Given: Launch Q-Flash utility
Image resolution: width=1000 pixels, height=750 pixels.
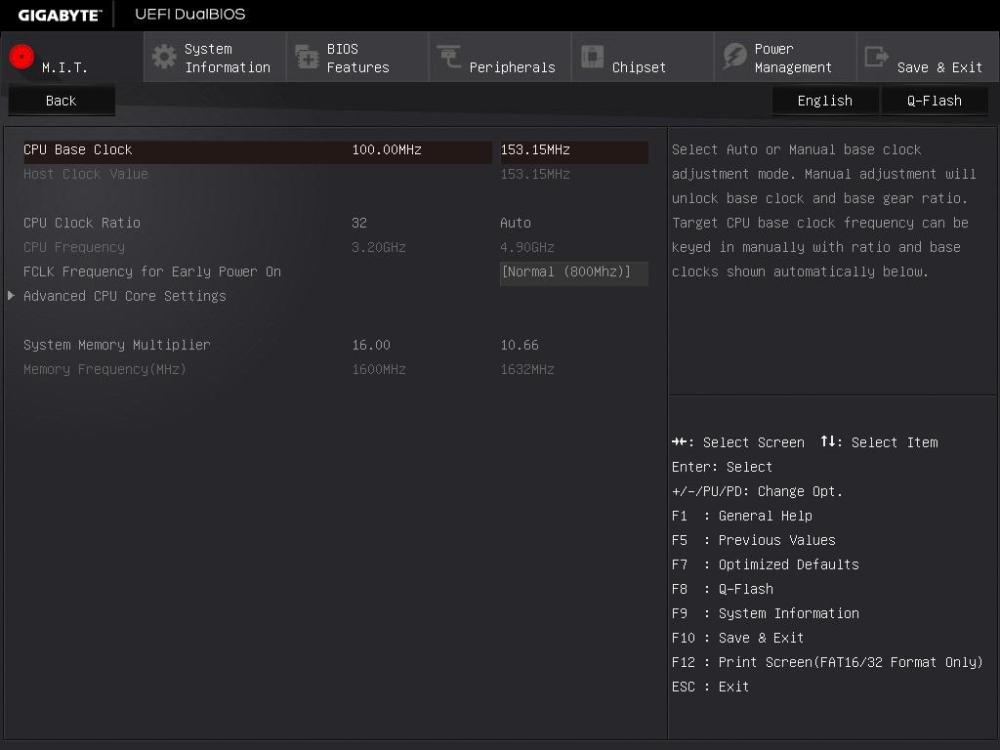Looking at the screenshot, I should [x=935, y=100].
